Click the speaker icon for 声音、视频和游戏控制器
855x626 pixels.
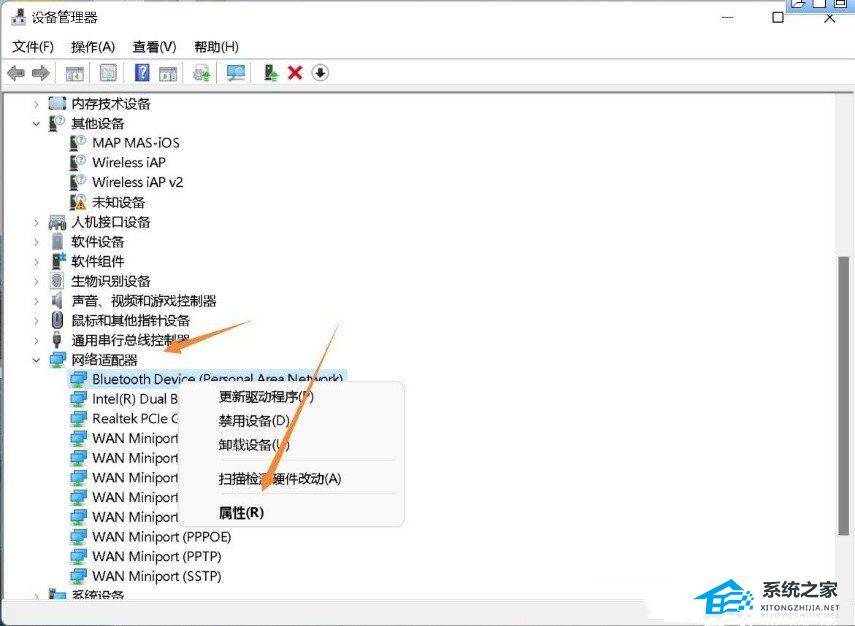[x=57, y=300]
